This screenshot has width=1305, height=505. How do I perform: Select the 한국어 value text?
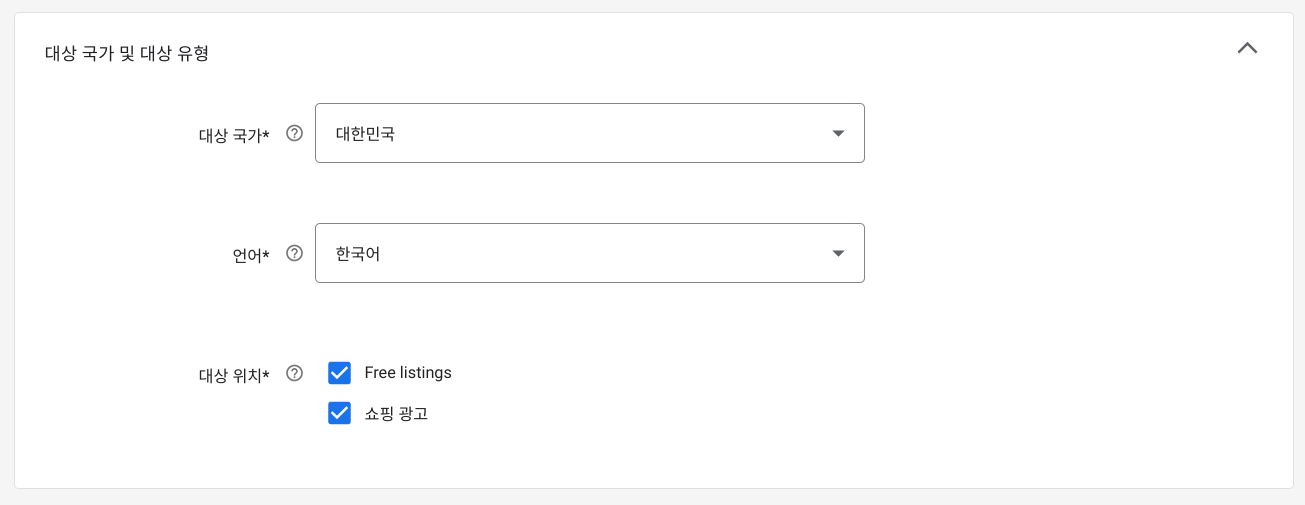pos(358,253)
